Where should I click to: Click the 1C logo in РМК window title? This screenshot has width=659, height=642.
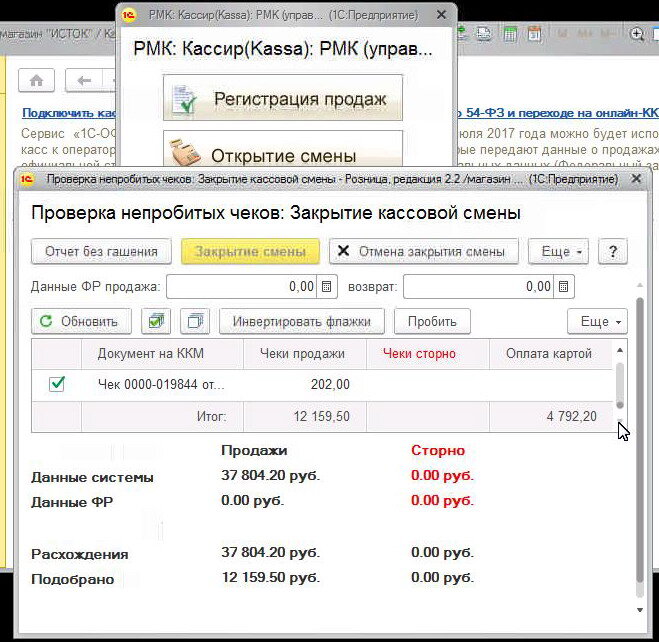(x=129, y=15)
